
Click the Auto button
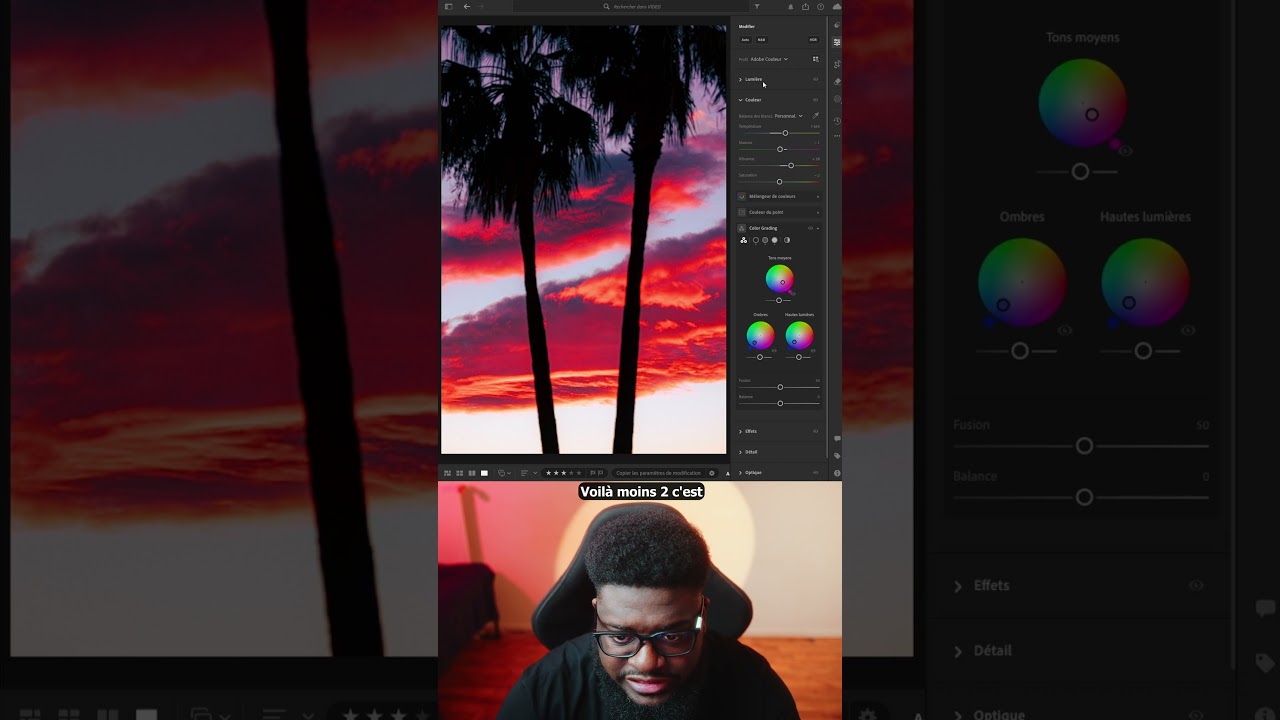[x=745, y=40]
